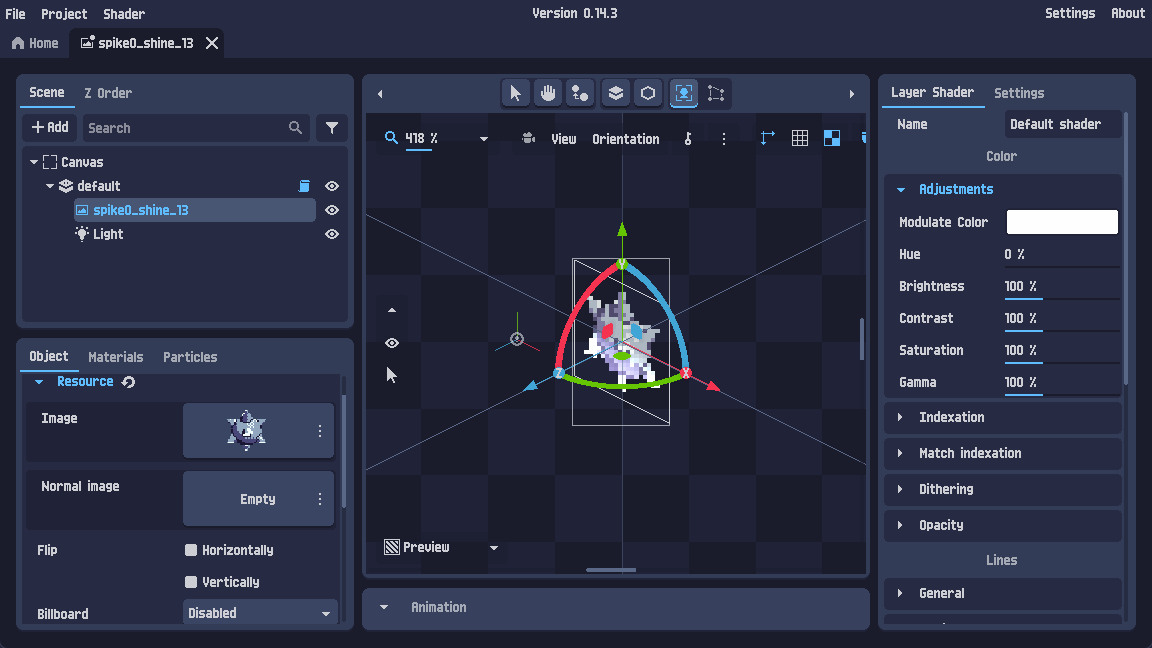Click the pin icon after Orientation
Screen dimensions: 1152x648
tap(688, 138)
